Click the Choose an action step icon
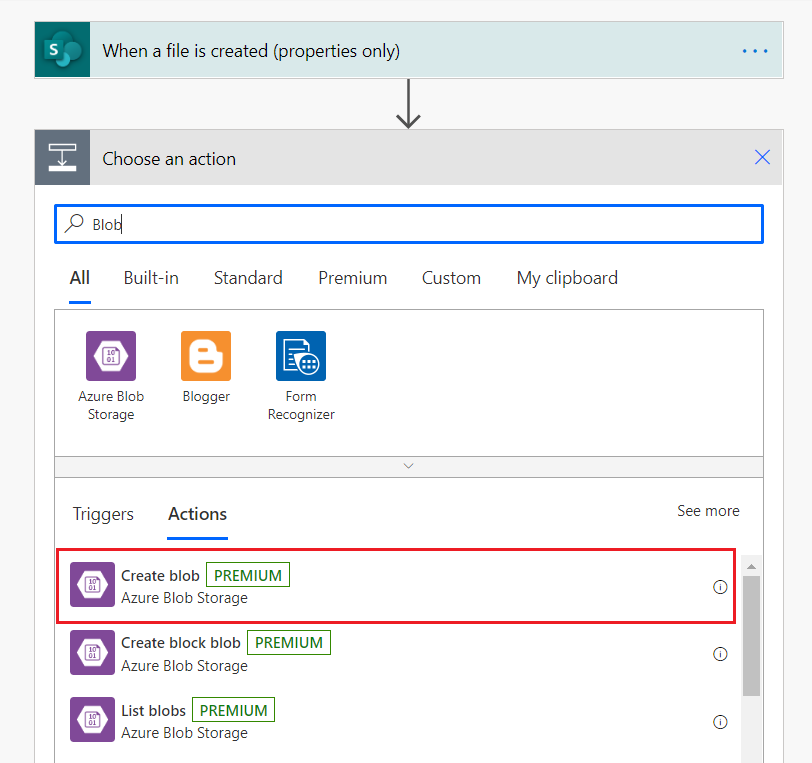Screen dimensions: 812x763 click(62, 158)
